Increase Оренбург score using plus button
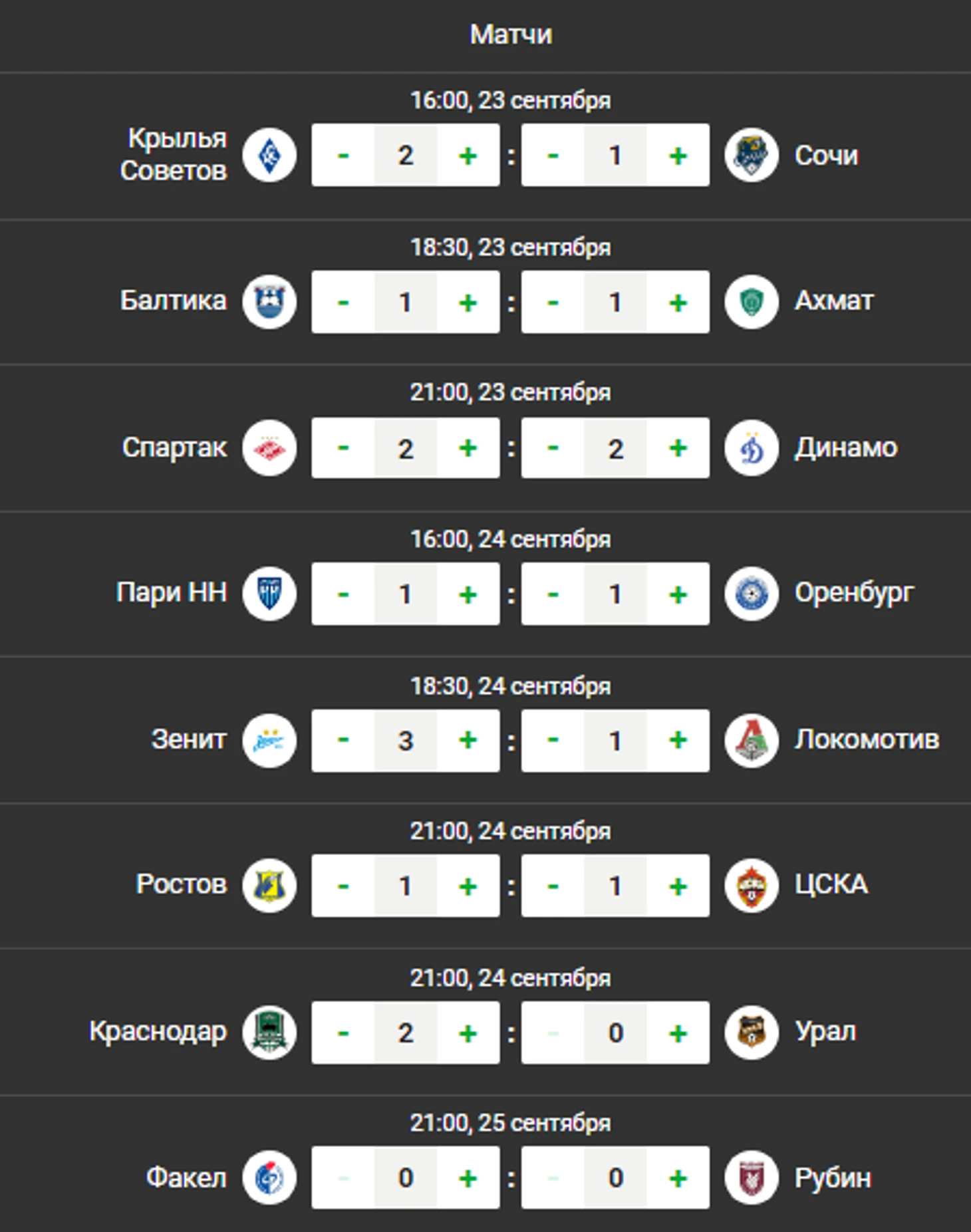Image resolution: width=971 pixels, height=1232 pixels. [678, 594]
